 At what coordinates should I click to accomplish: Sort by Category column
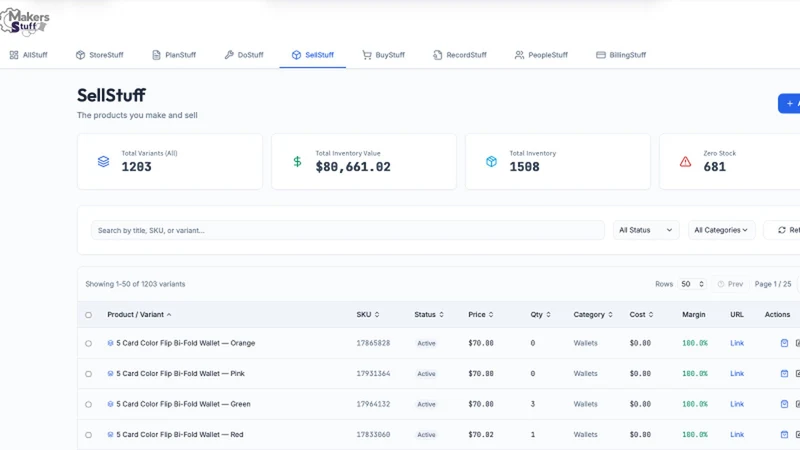(593, 314)
